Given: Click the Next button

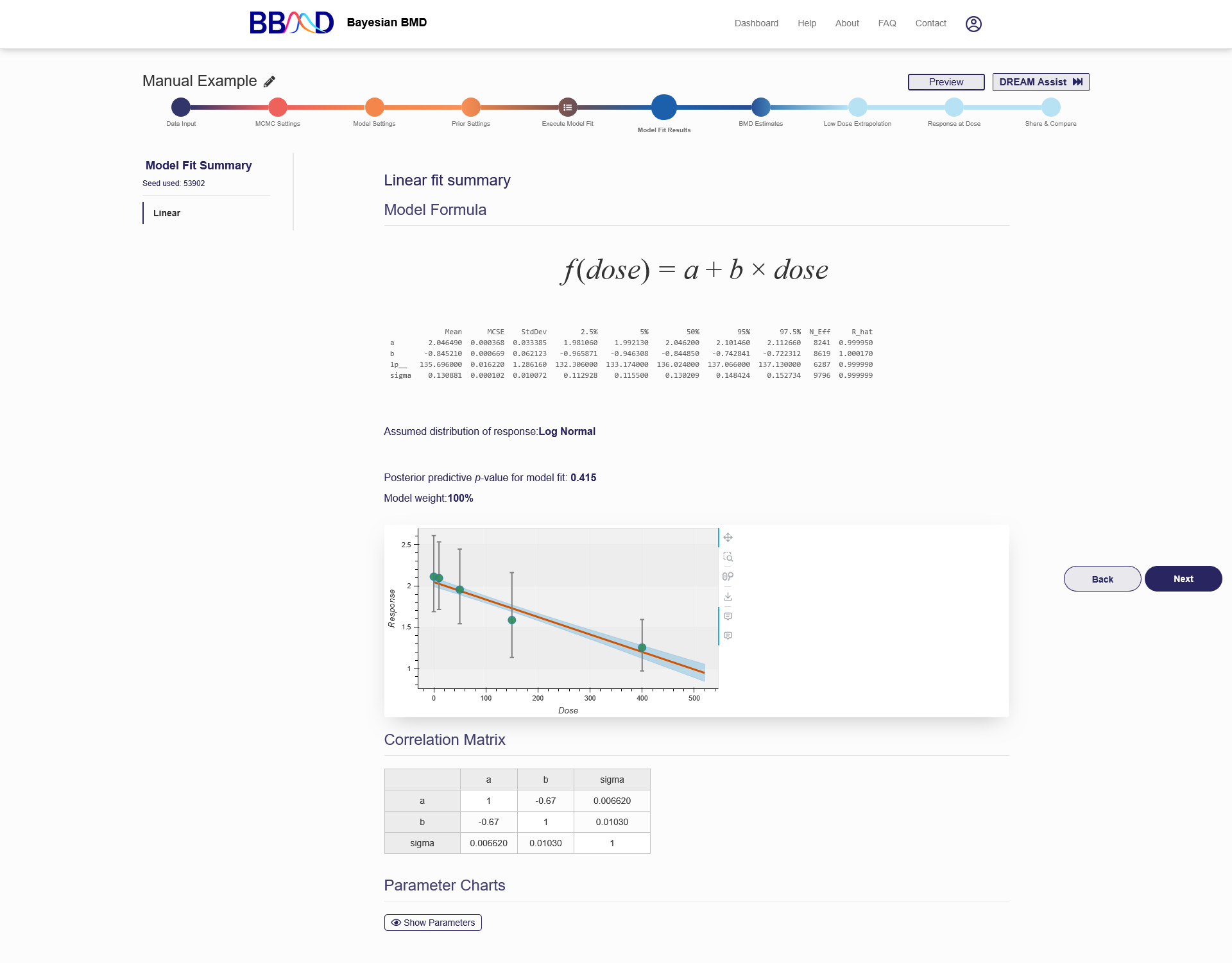Looking at the screenshot, I should click(1183, 579).
